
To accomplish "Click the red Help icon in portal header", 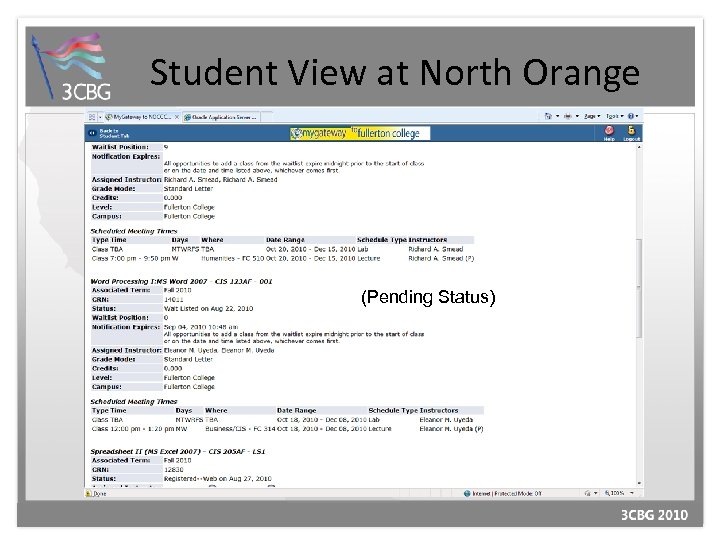I will [609, 132].
